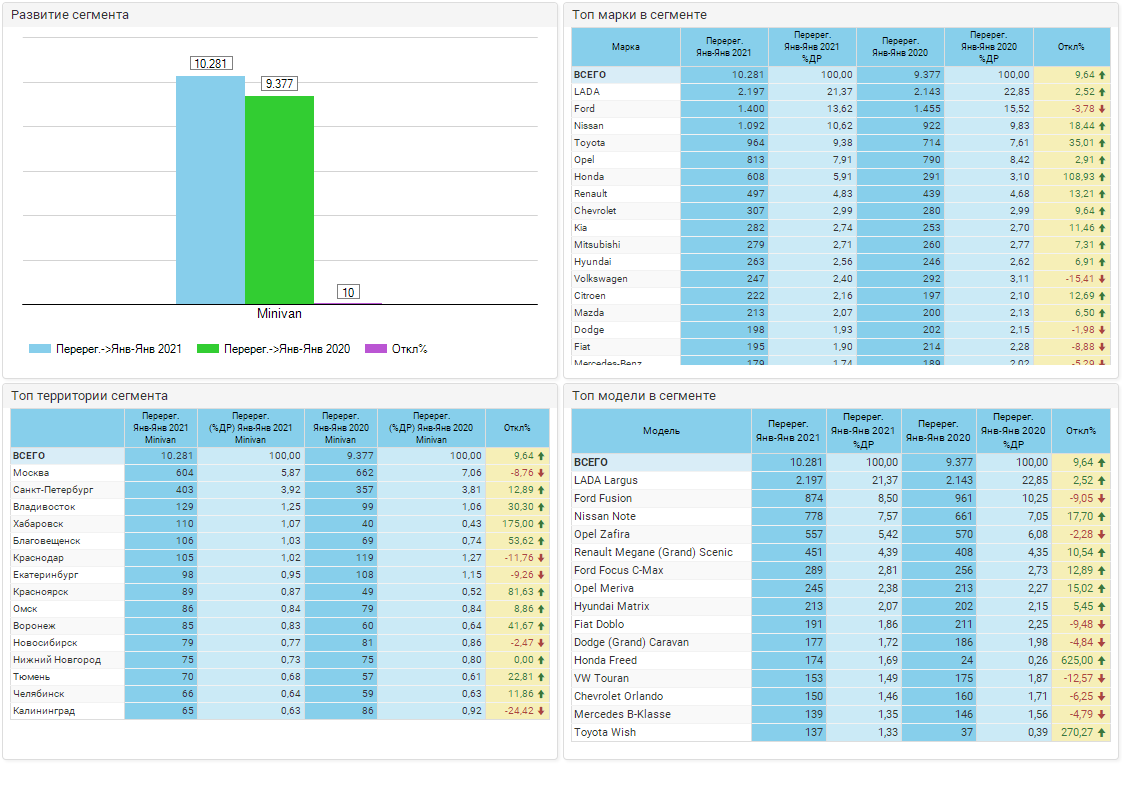Image resolution: width=1122 pixels, height=793 pixels.
Task: Click the Топ марки в сегменте panel title
Action: coord(640,15)
